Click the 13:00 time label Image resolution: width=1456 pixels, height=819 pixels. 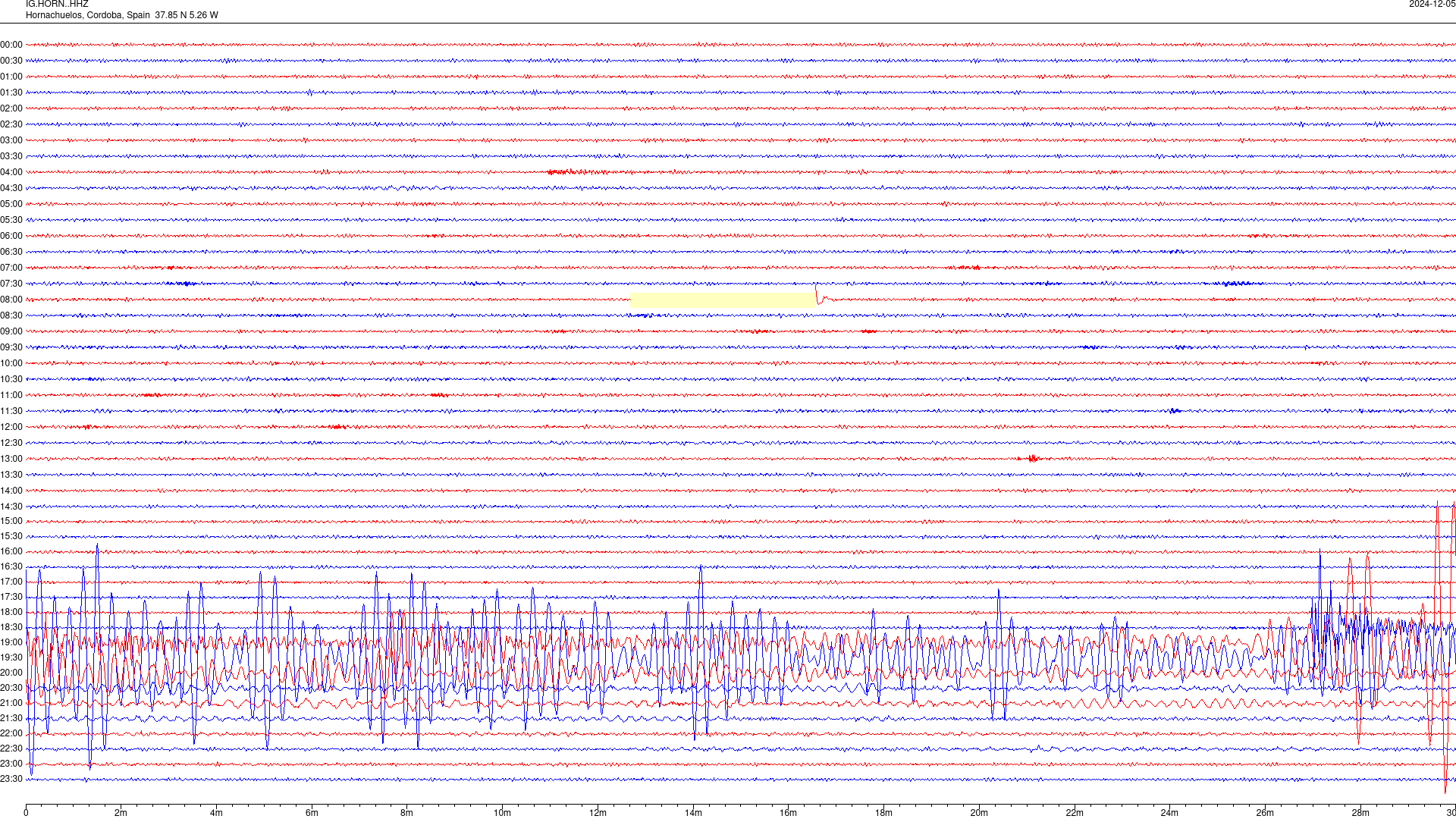tap(11, 459)
